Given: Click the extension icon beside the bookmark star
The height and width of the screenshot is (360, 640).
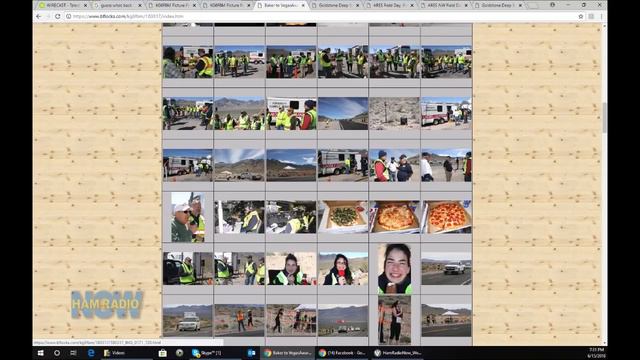Looking at the screenshot, I should pyautogui.click(x=591, y=16).
